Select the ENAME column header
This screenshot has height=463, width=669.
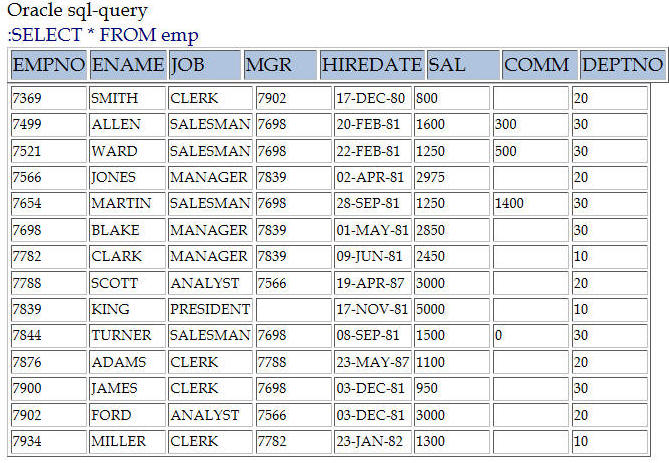pyautogui.click(x=128, y=65)
